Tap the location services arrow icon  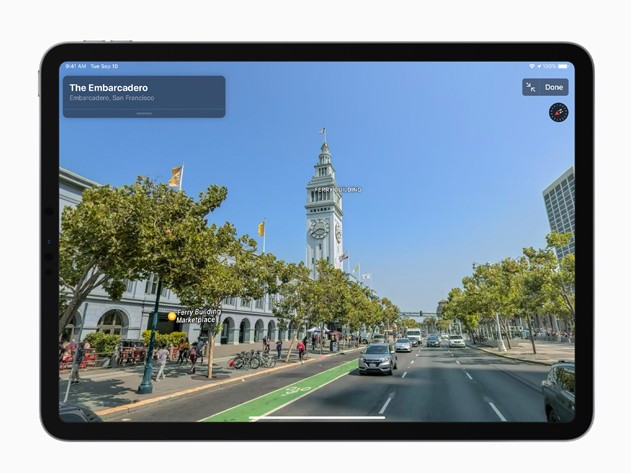[x=539, y=66]
